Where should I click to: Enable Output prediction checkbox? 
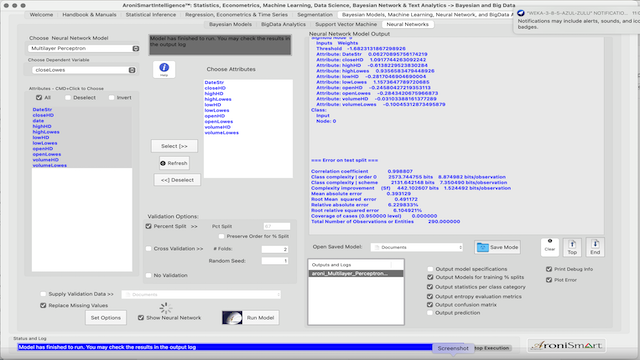tap(430, 313)
